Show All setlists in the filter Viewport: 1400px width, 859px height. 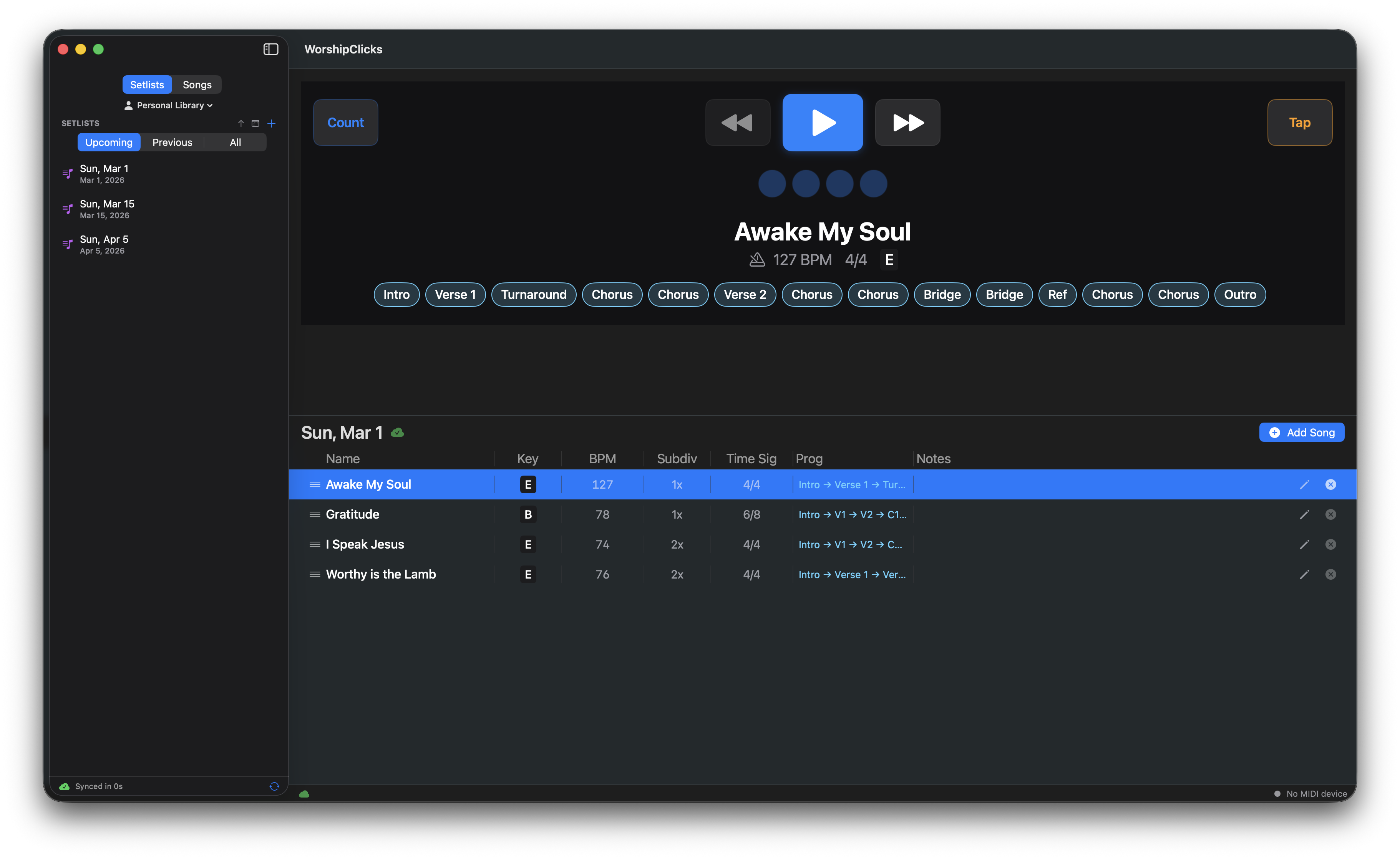click(x=235, y=142)
